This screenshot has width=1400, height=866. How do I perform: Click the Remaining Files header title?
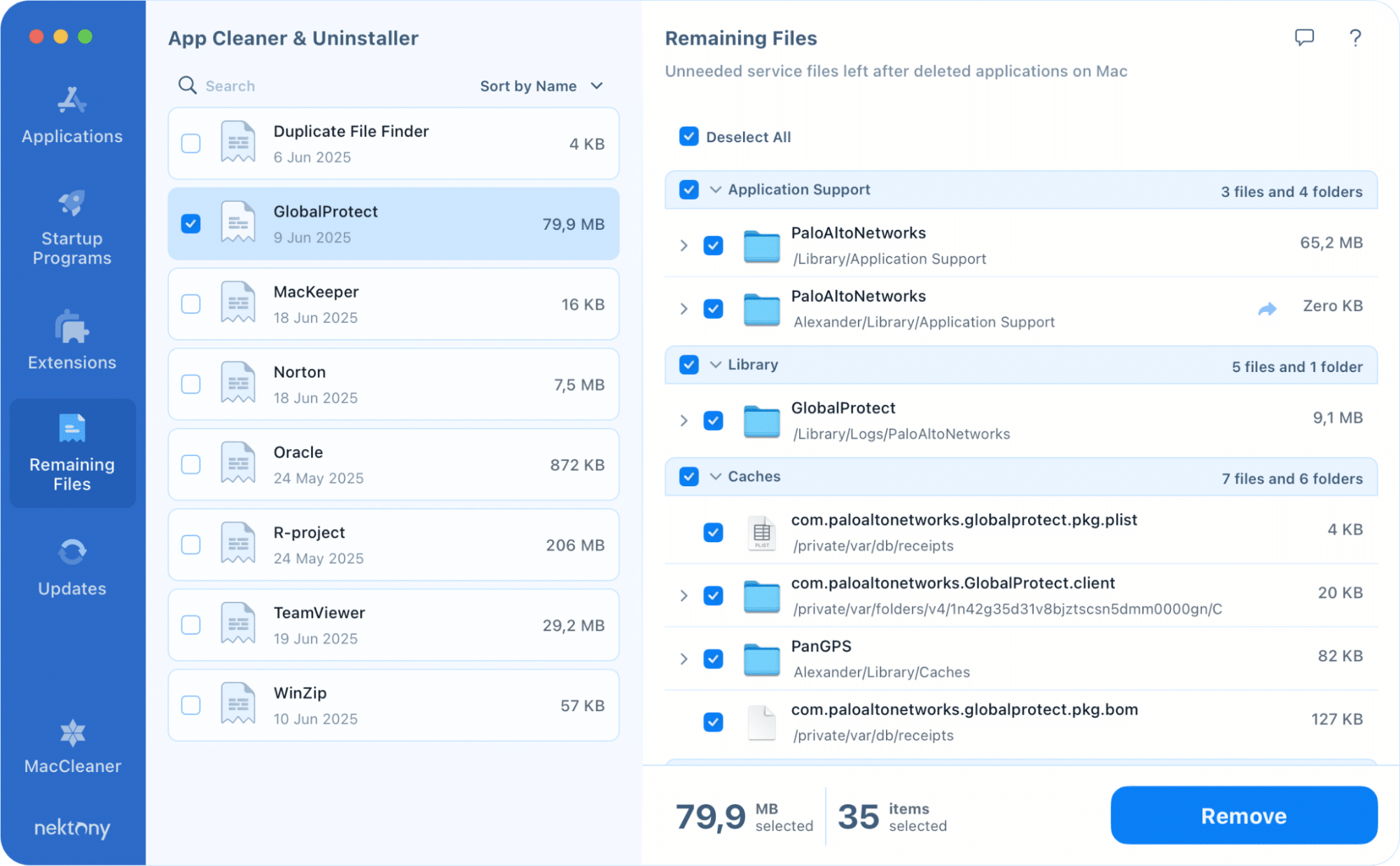coord(740,38)
